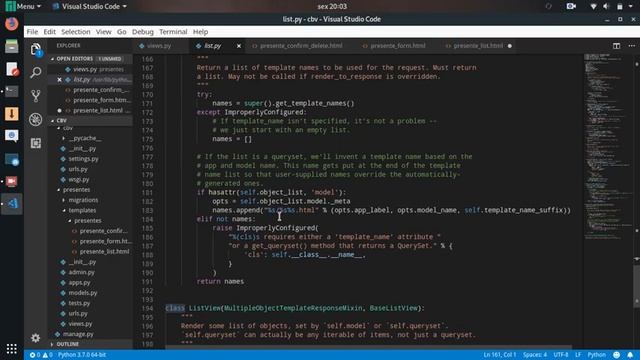Open the show applications grid icon
640x360 pixels.
pos(11,349)
